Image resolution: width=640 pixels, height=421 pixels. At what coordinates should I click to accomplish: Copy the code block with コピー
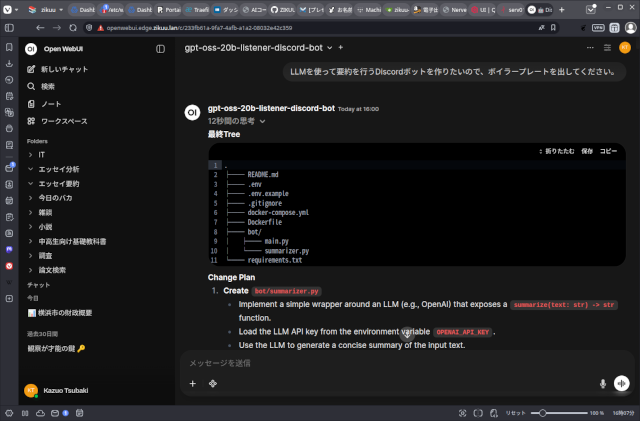608,151
